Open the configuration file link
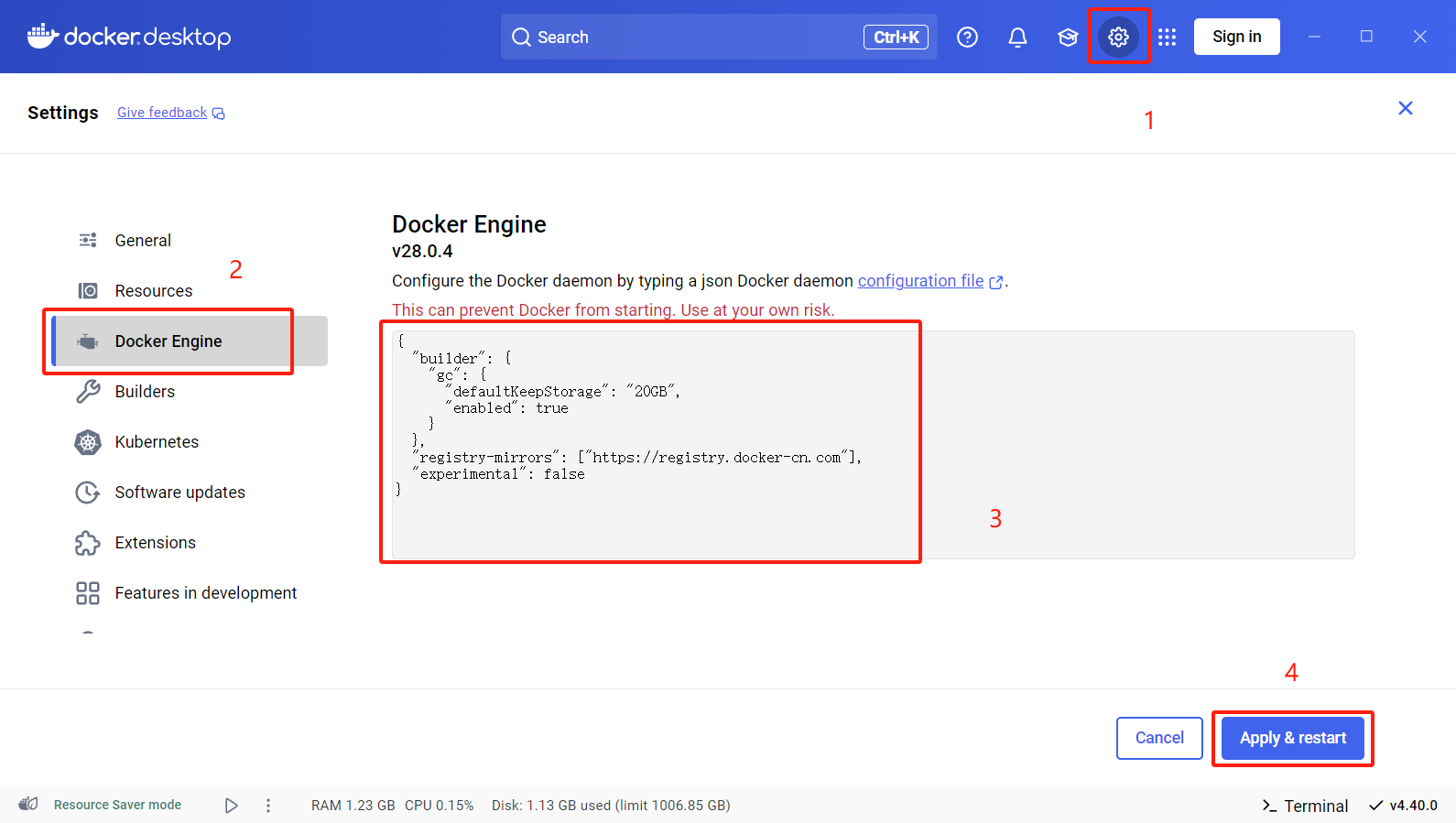The height and width of the screenshot is (823, 1456). click(x=920, y=281)
